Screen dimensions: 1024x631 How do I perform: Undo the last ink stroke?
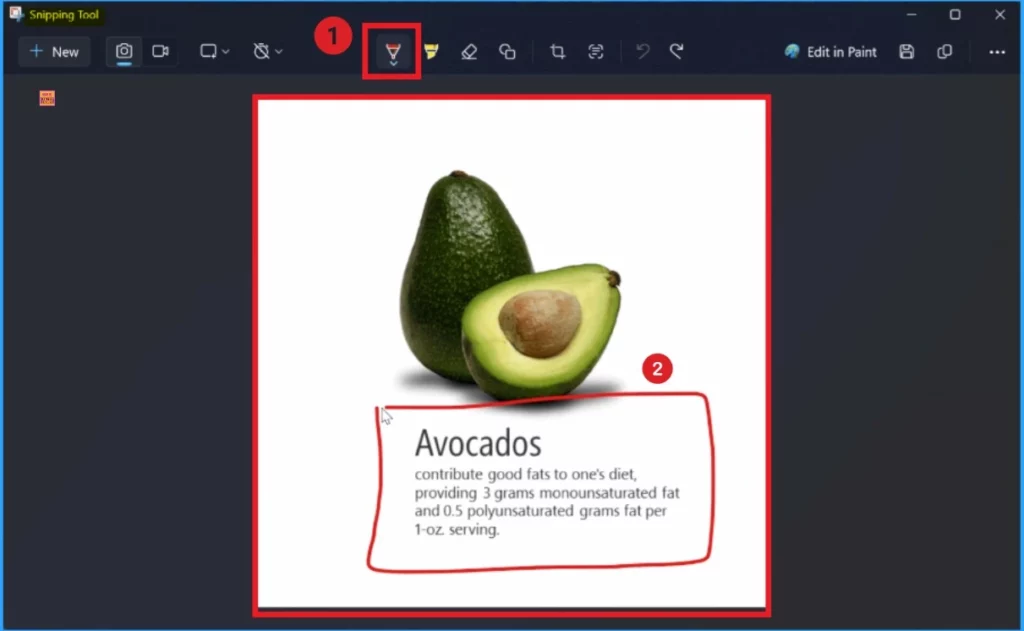(643, 52)
